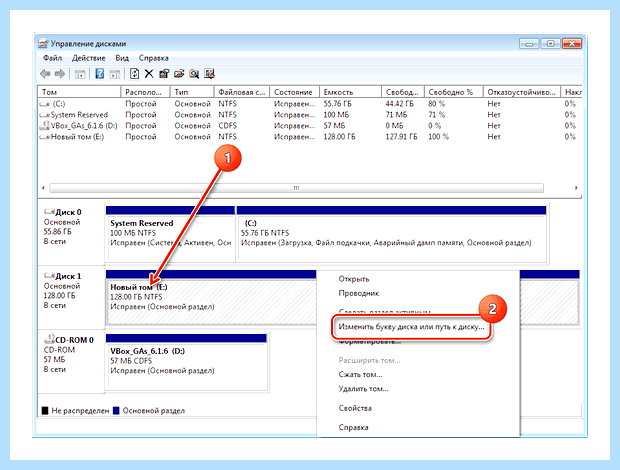The image size is (620, 470).
Task: Close the Управление дисками window
Action: click(572, 43)
